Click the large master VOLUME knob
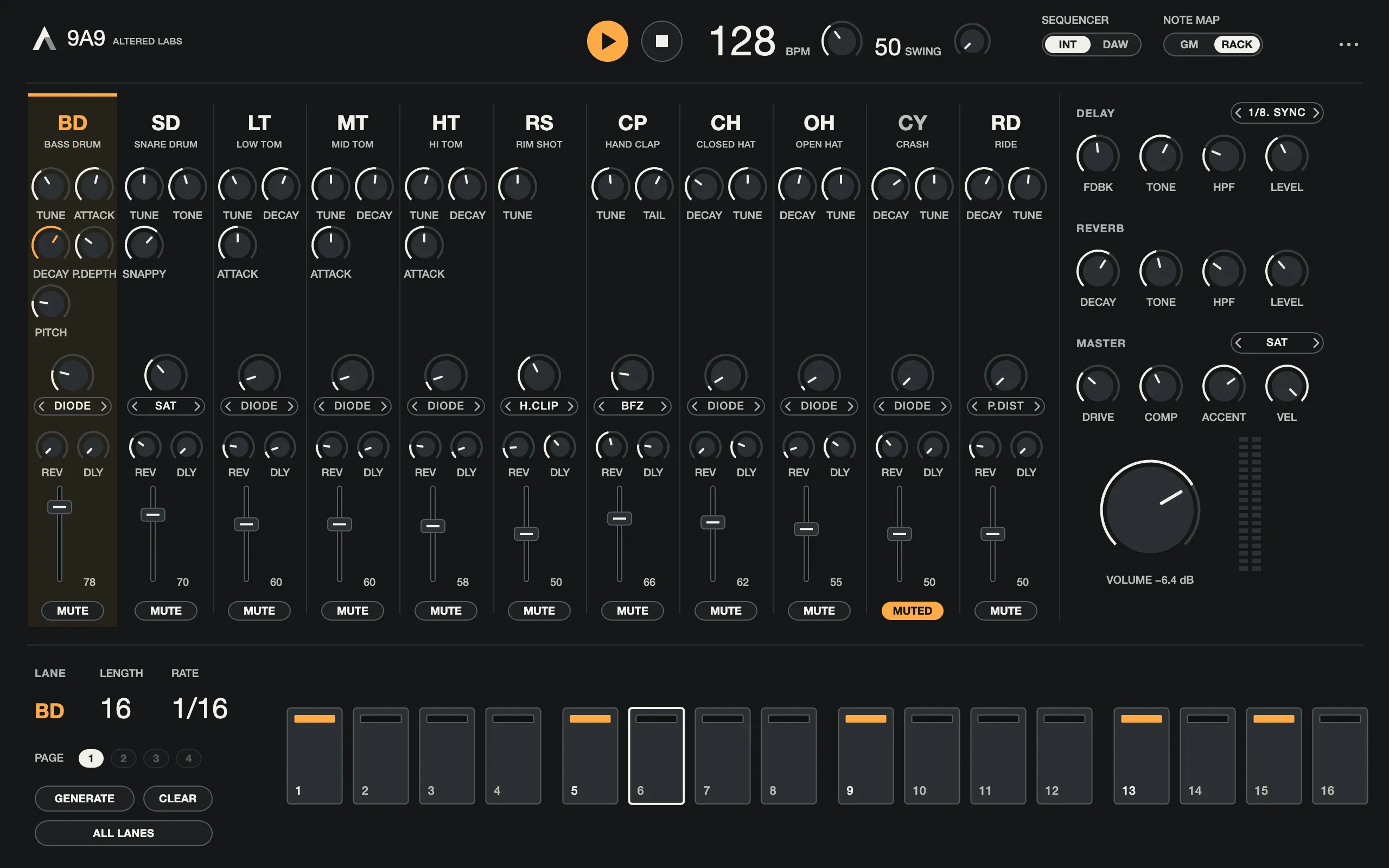The image size is (1389, 868). [1150, 509]
